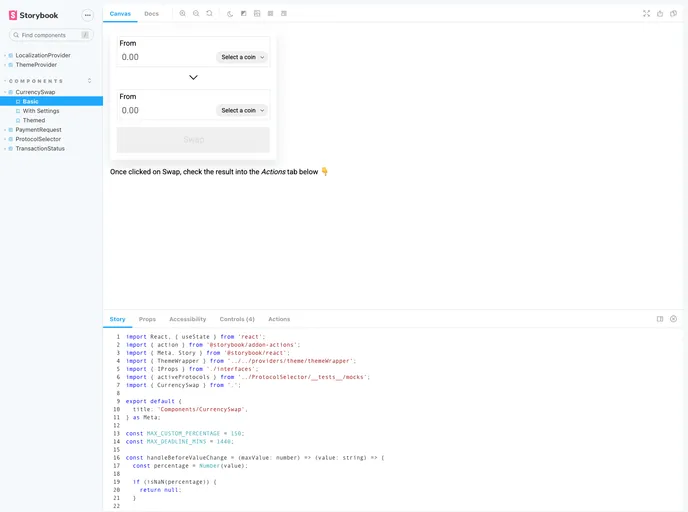Expand the ProtocolSelector component
Image resolution: width=688 pixels, height=512 pixels.
click(x=38, y=139)
